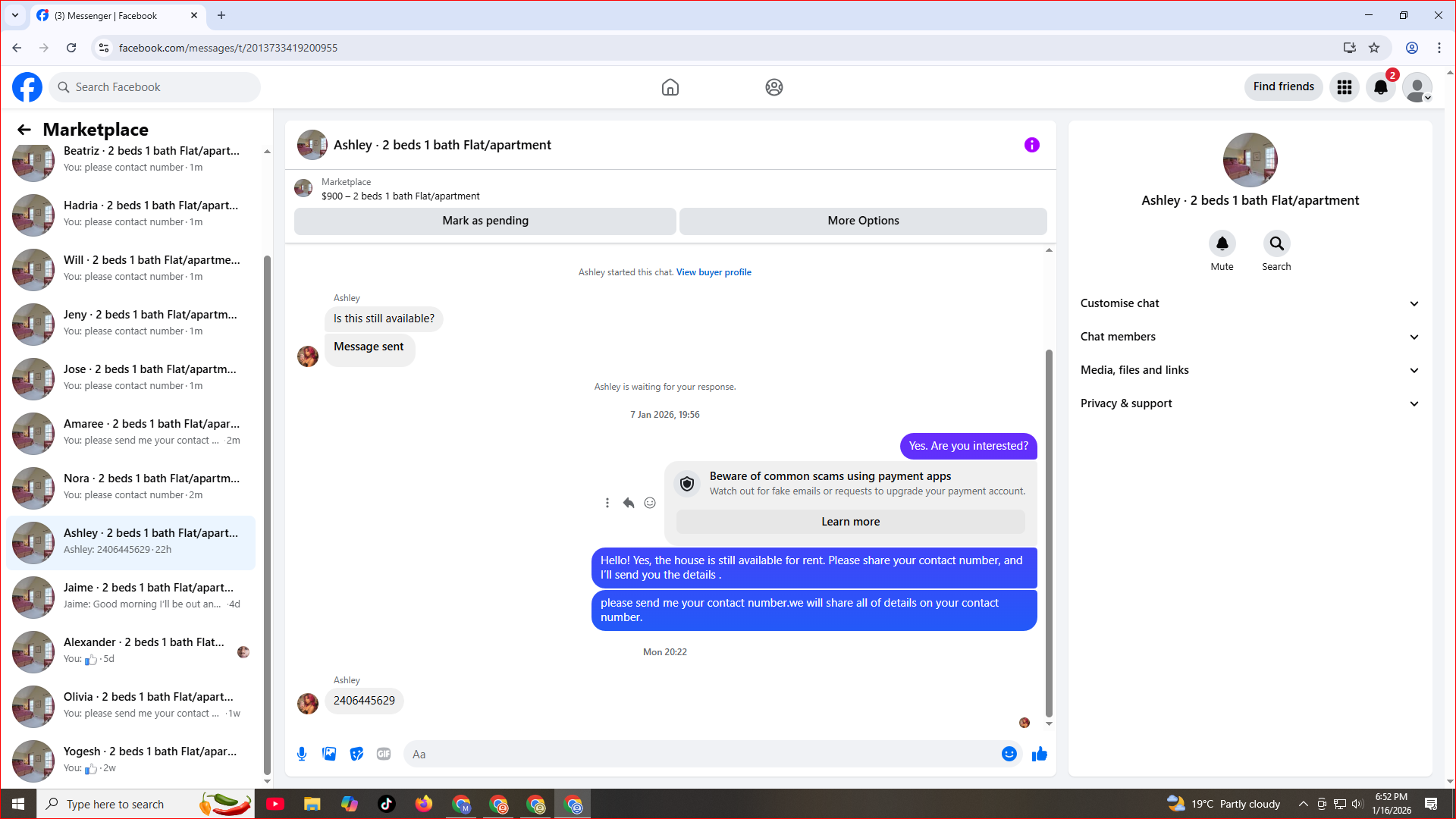Send a thumbs-up like

1040,754
